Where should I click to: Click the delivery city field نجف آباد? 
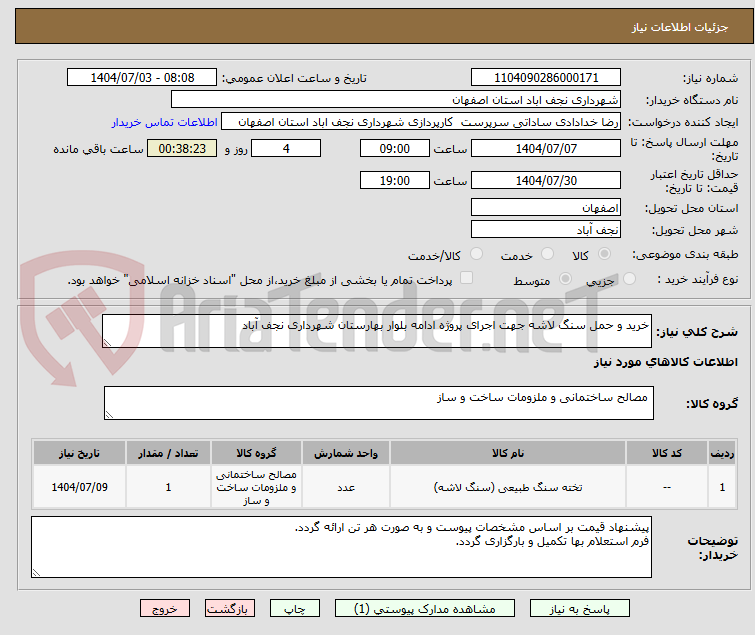(546, 230)
